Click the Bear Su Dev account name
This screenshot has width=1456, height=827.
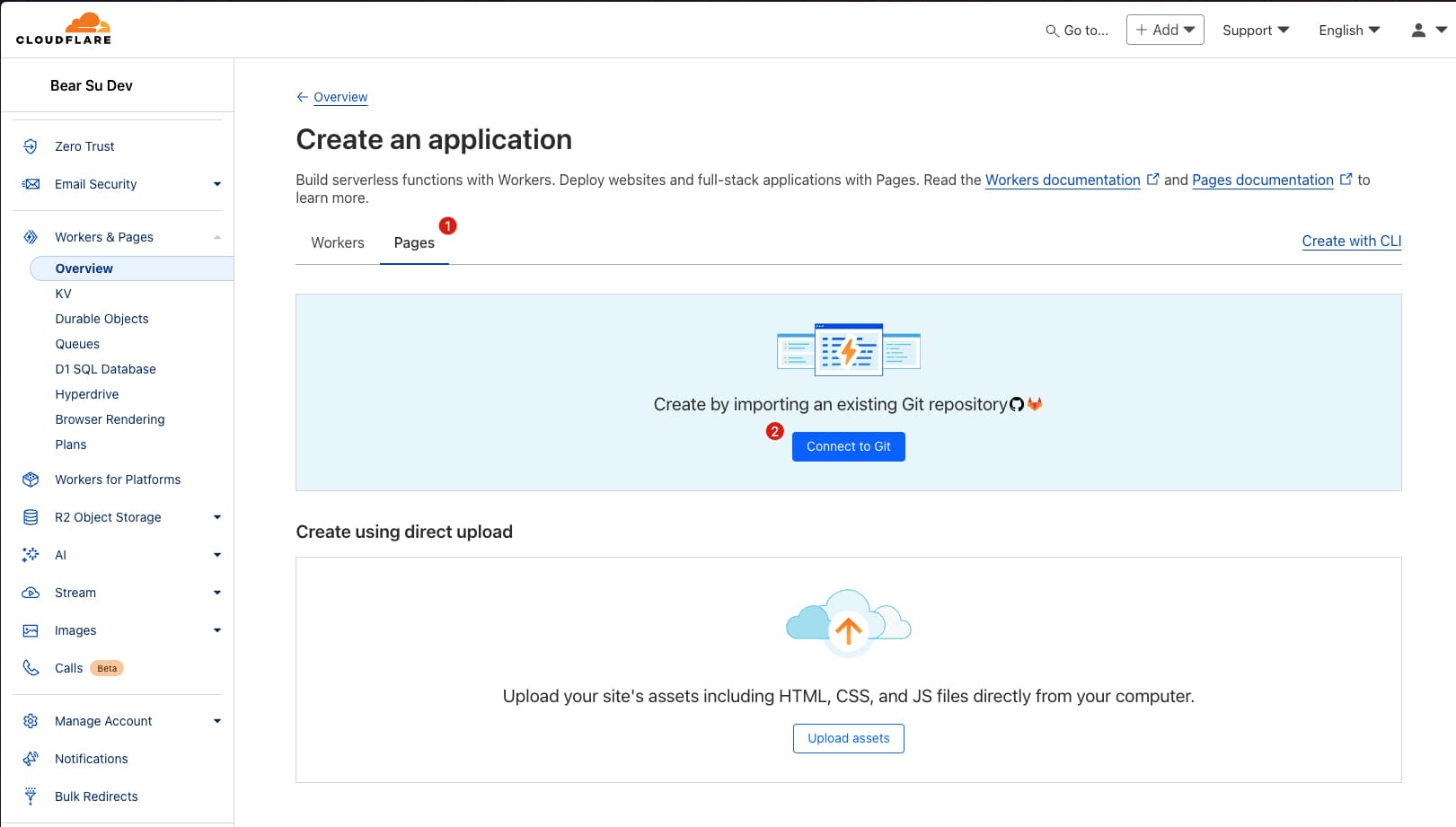[x=91, y=85]
